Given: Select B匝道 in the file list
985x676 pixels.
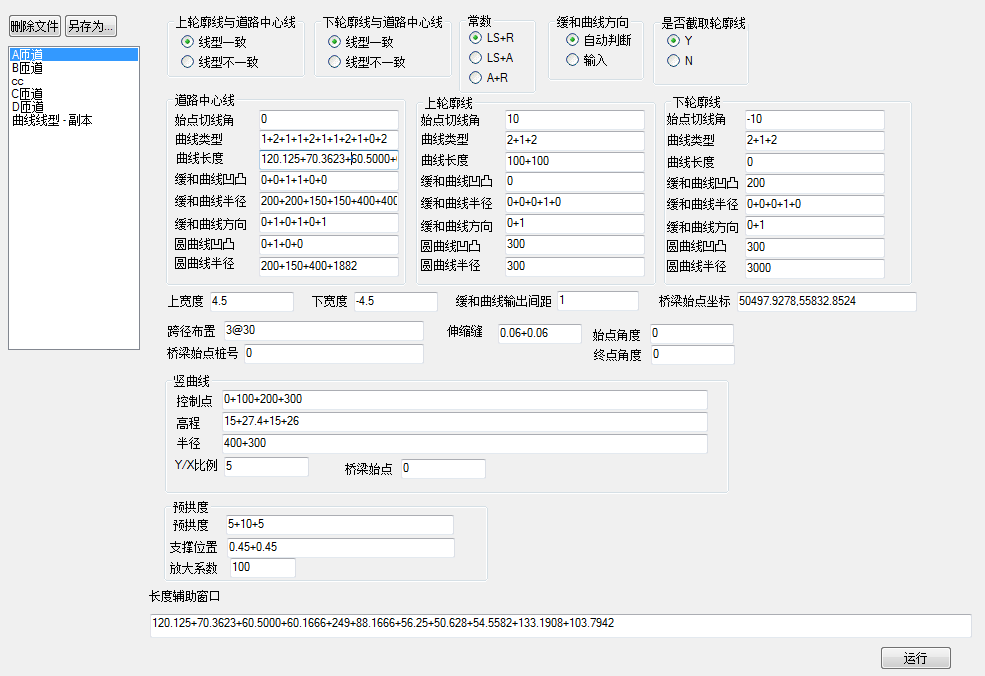Looking at the screenshot, I should click(27, 68).
